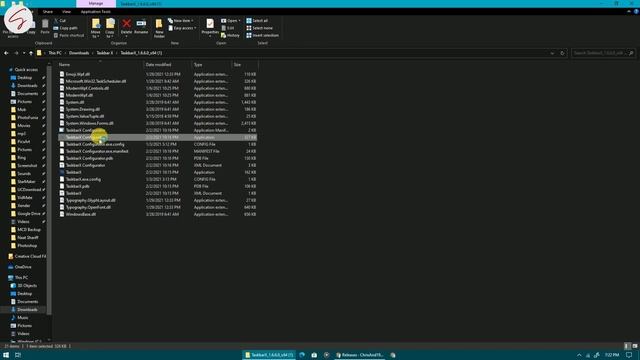The image size is (640, 360).
Task: Click Invert selection in the ribbon
Action: tap(262, 36)
